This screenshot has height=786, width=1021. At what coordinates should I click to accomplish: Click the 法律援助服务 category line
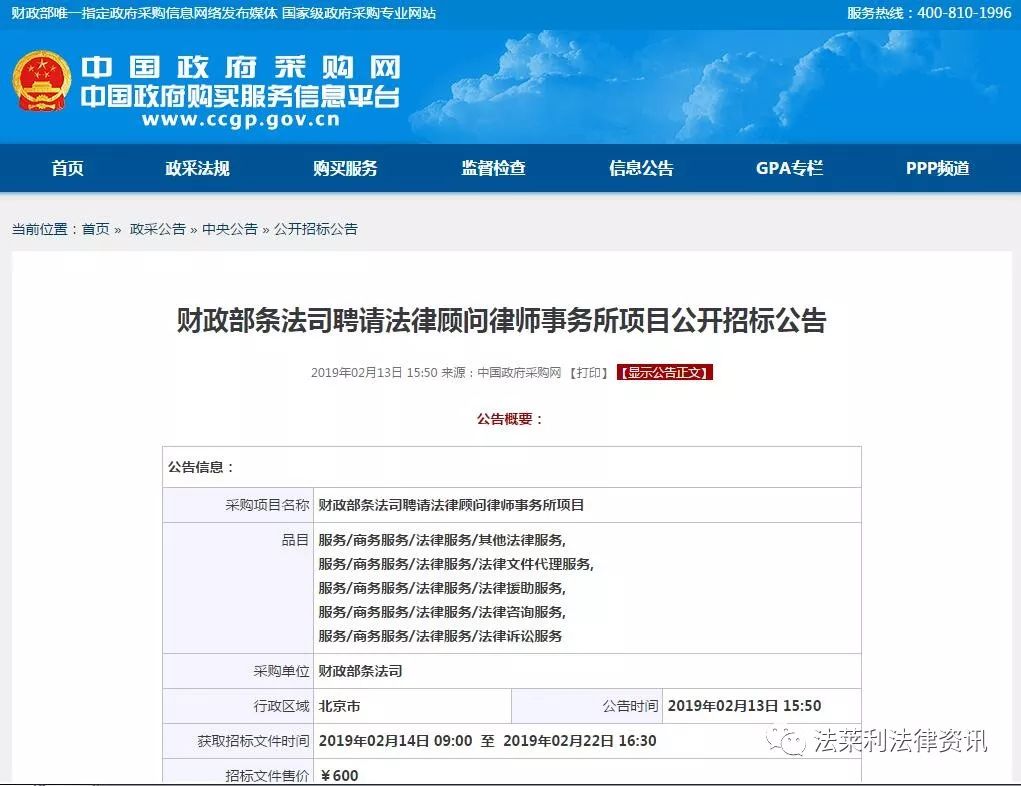pos(442,588)
